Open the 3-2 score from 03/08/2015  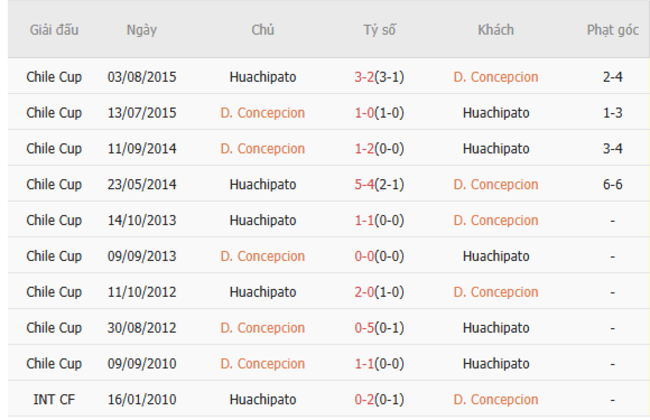coord(367,77)
